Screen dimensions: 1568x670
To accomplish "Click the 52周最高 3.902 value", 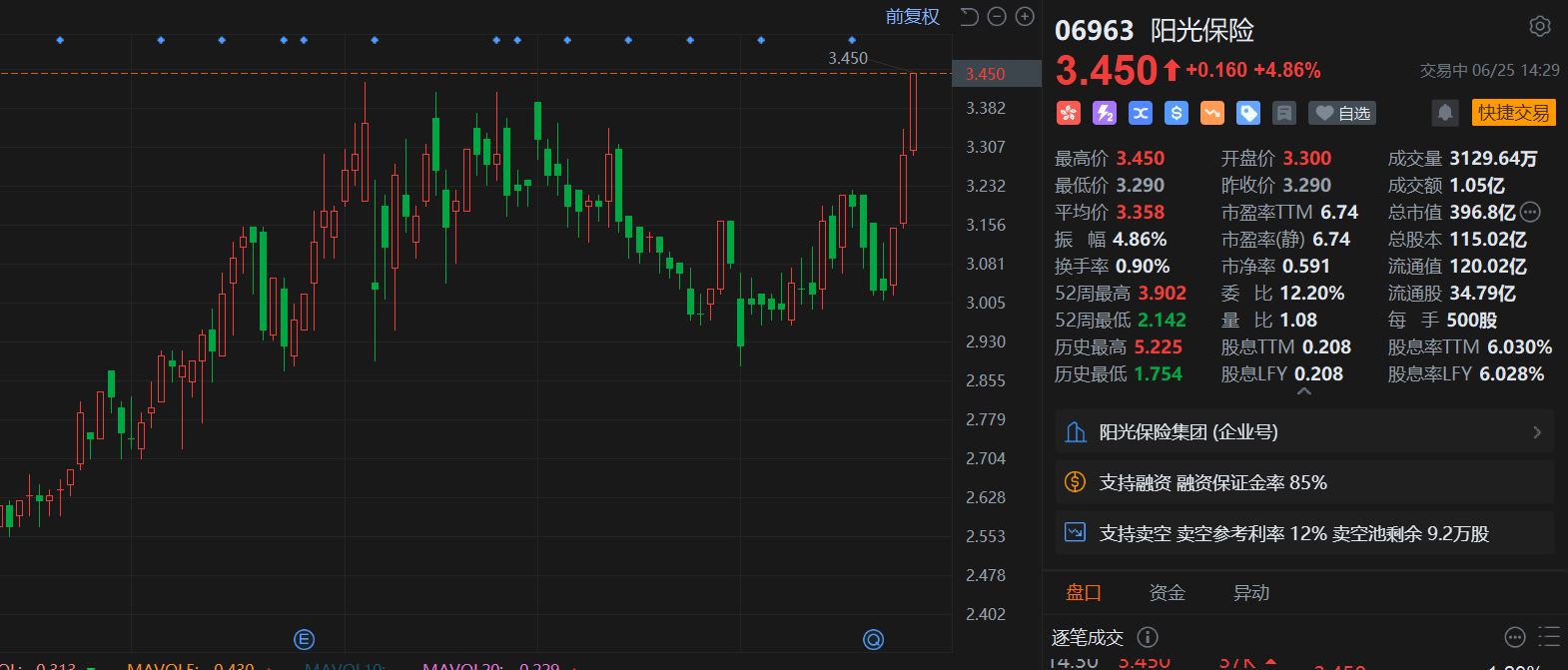I will (1163, 293).
